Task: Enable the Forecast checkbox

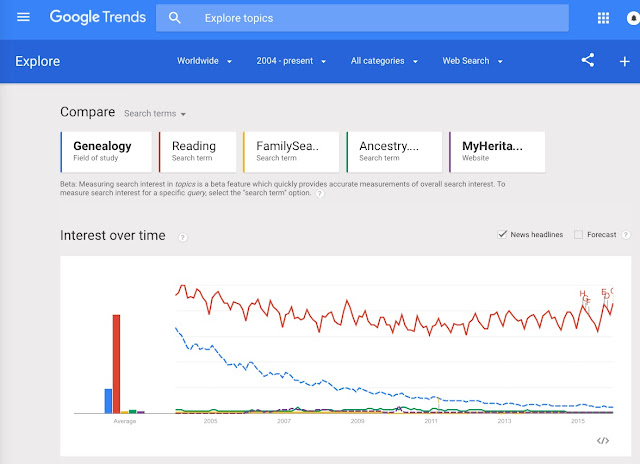Action: click(x=578, y=235)
